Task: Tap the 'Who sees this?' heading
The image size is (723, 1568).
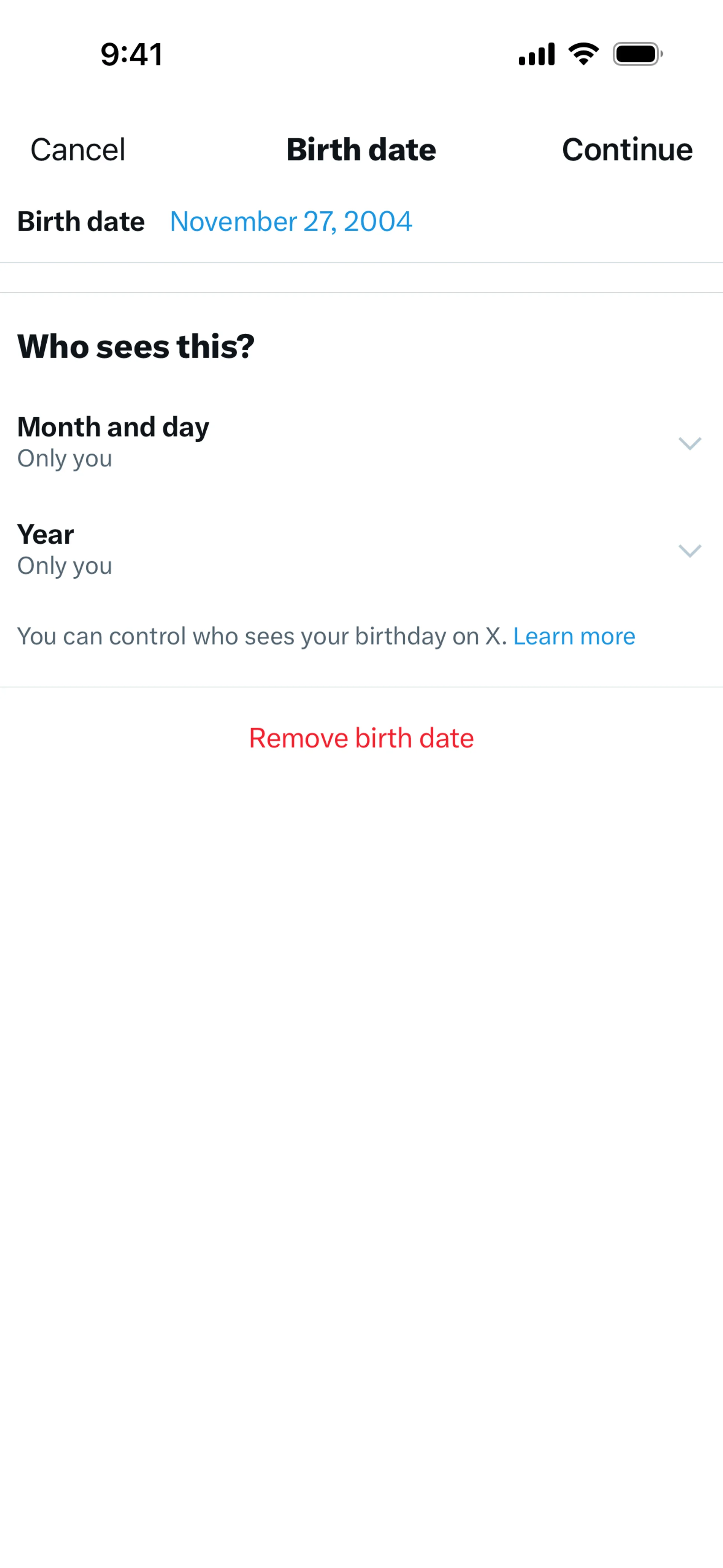Action: 136,346
